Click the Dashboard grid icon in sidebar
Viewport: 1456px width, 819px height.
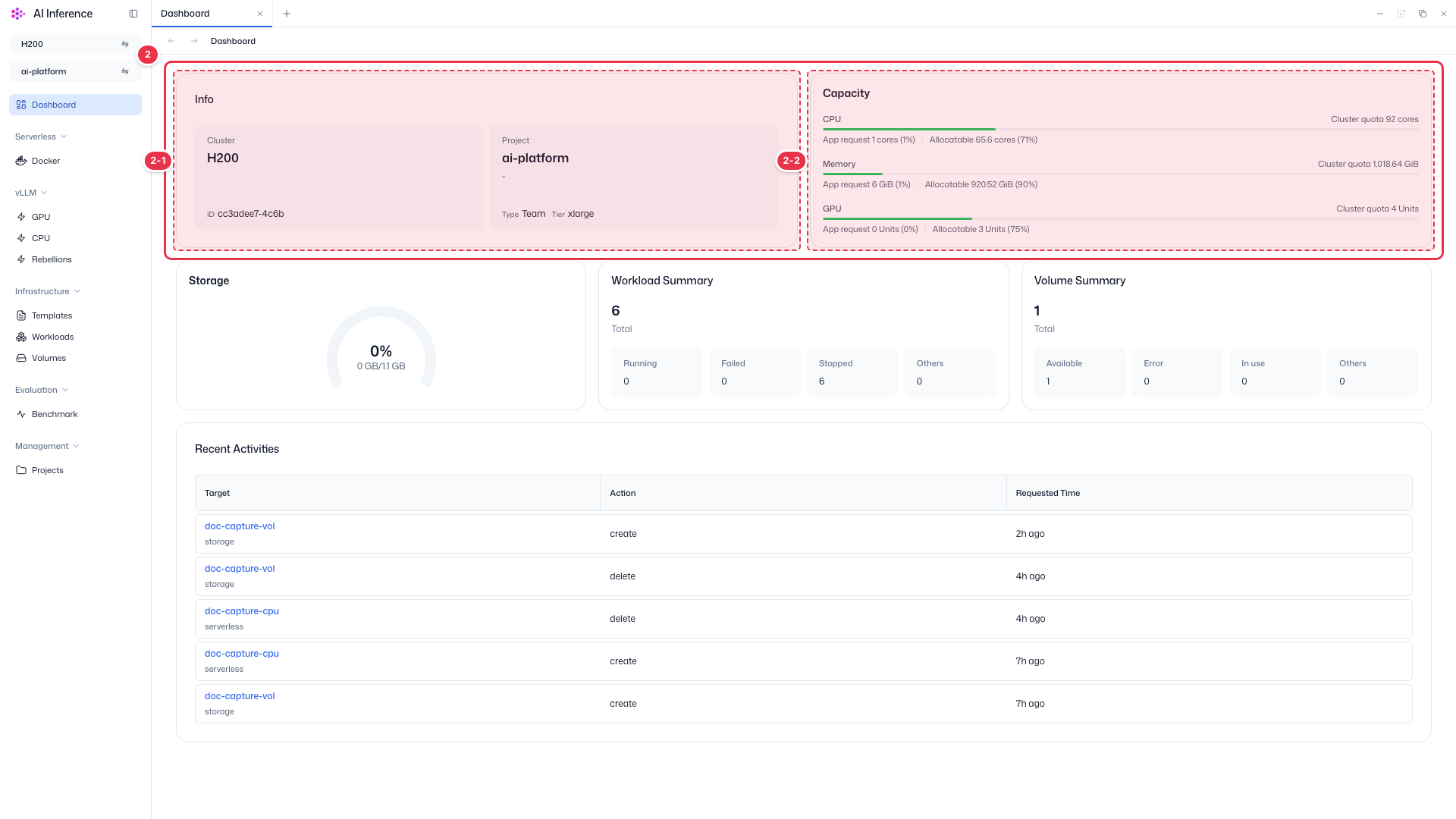coord(21,105)
